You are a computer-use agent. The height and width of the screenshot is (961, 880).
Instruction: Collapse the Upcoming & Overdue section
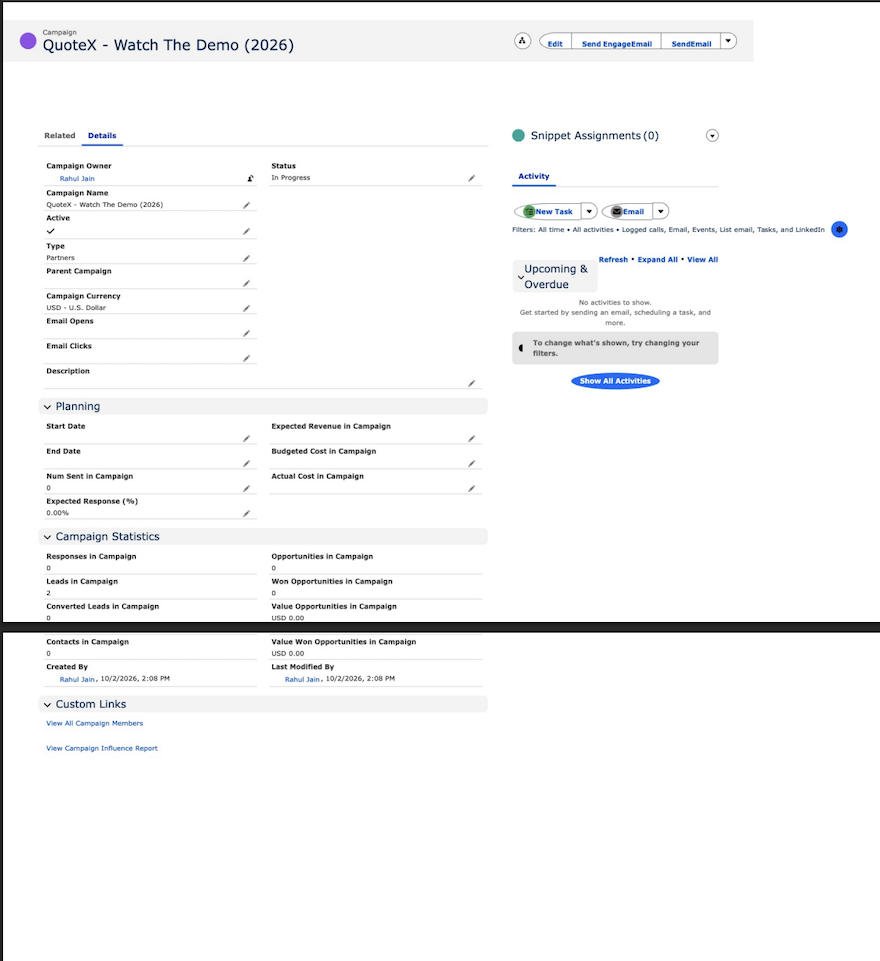click(521, 277)
